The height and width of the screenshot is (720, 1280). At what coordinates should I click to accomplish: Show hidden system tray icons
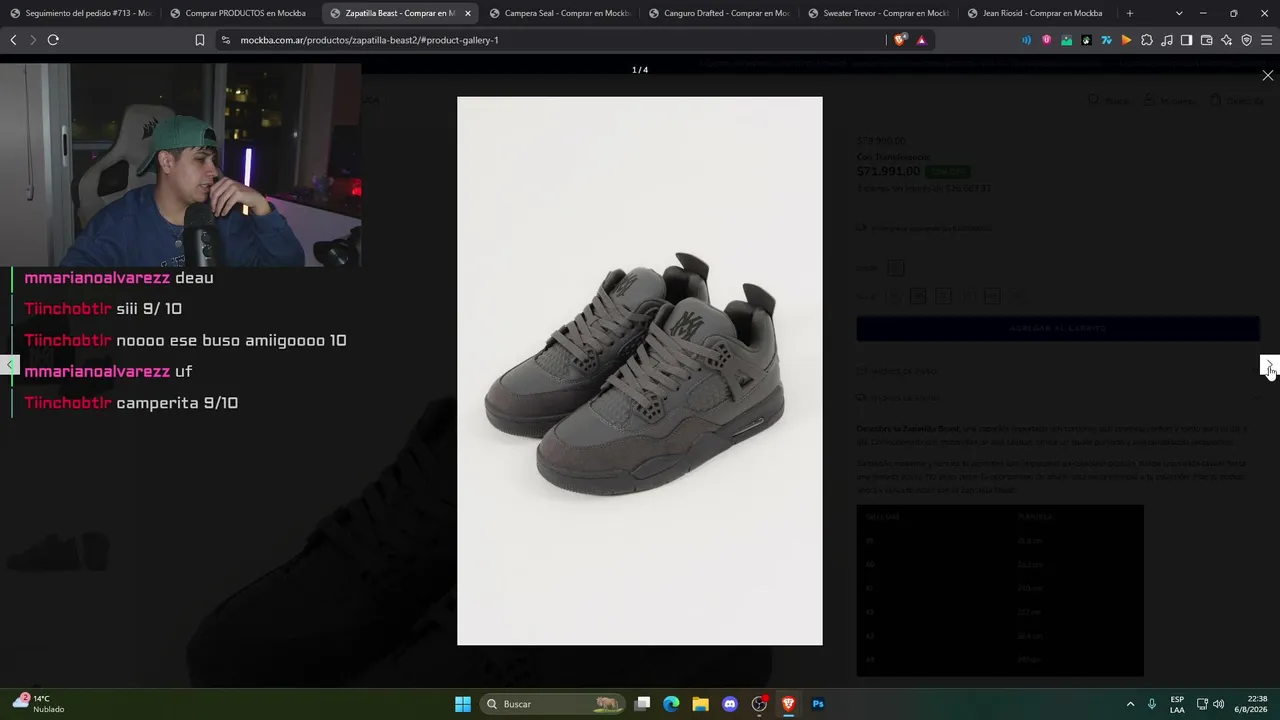click(1130, 704)
